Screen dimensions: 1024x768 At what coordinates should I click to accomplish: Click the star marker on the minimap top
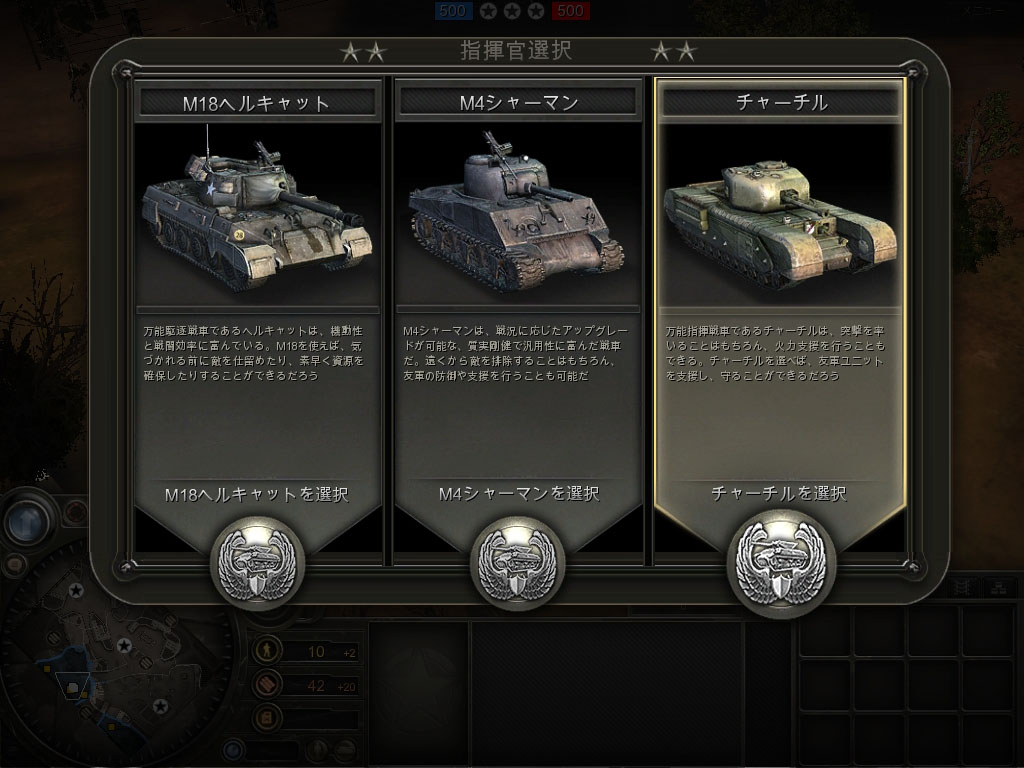76,591
